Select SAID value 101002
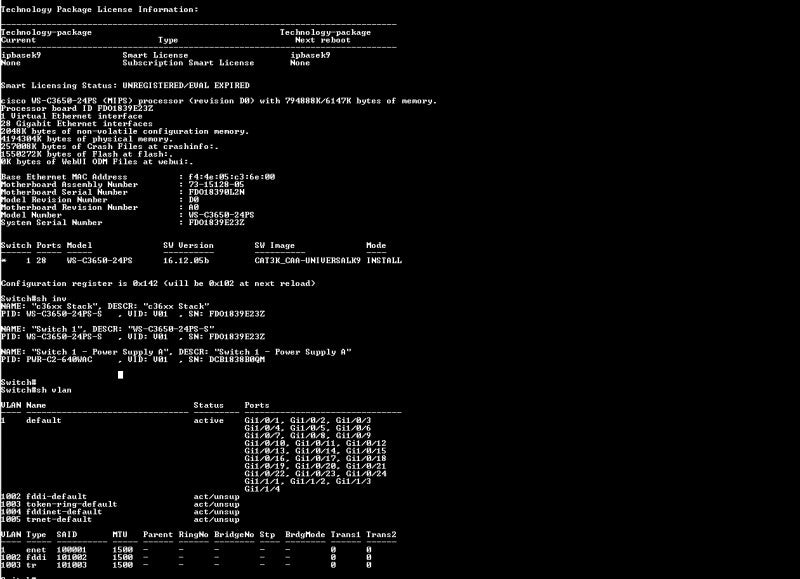Viewport: 800px width, 579px height. pyautogui.click(x=71, y=558)
